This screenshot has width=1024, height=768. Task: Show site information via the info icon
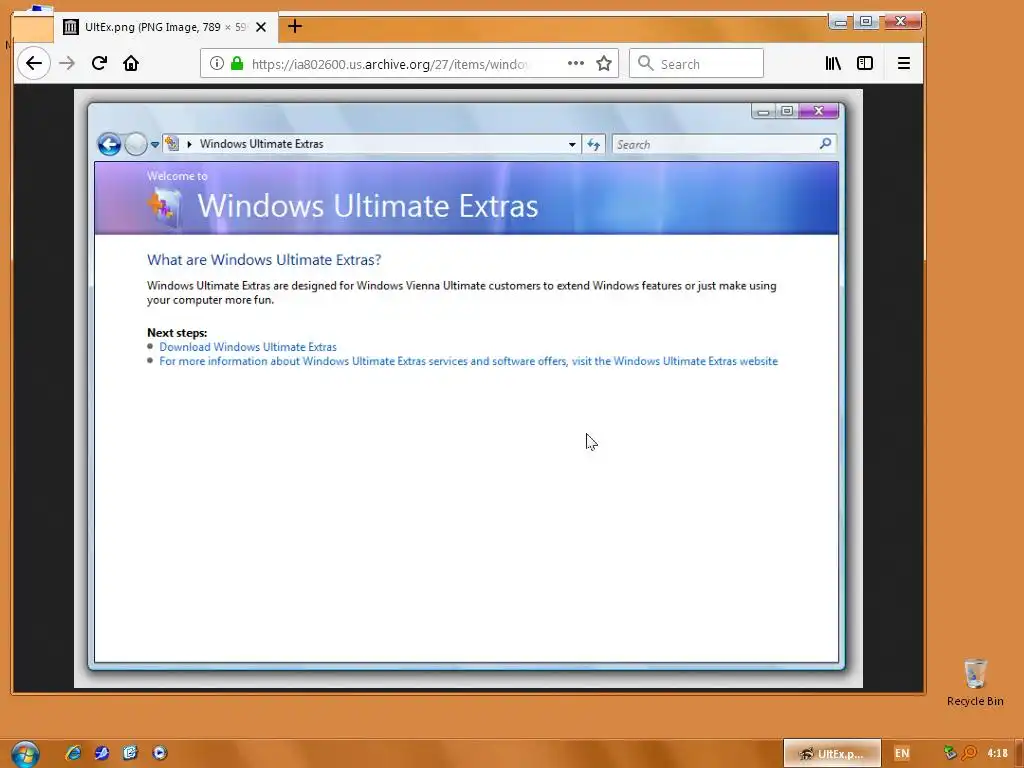click(217, 63)
